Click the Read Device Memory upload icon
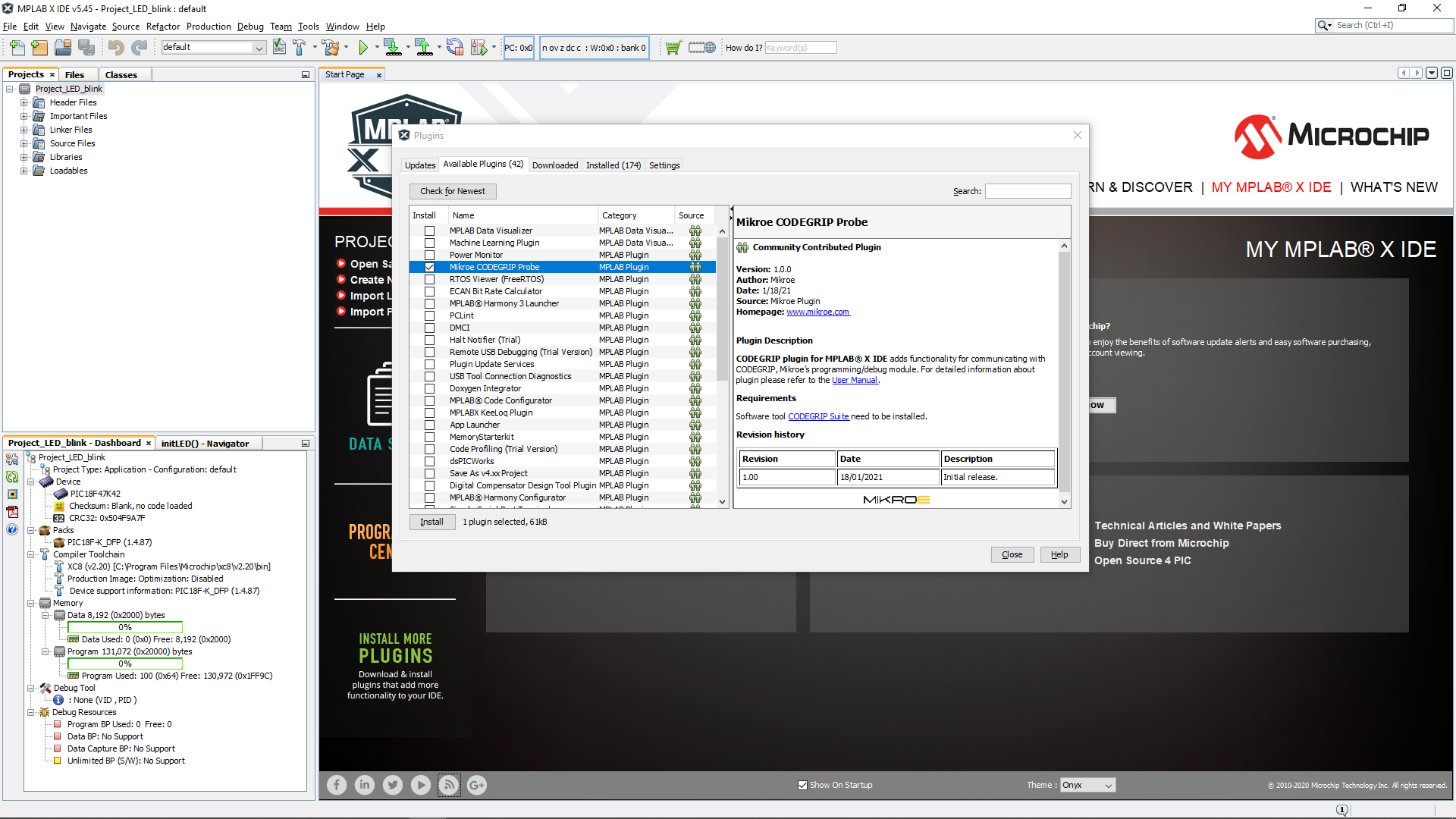Viewport: 1456px width, 819px height. [x=424, y=48]
